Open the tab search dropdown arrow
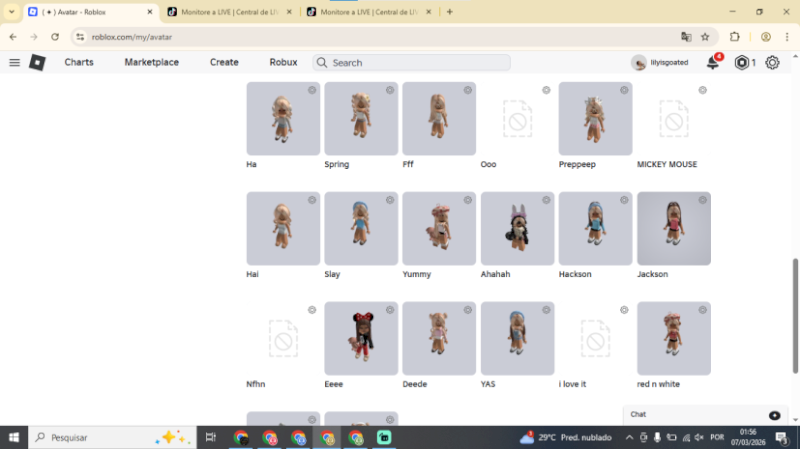The width and height of the screenshot is (800, 449). click(11, 12)
